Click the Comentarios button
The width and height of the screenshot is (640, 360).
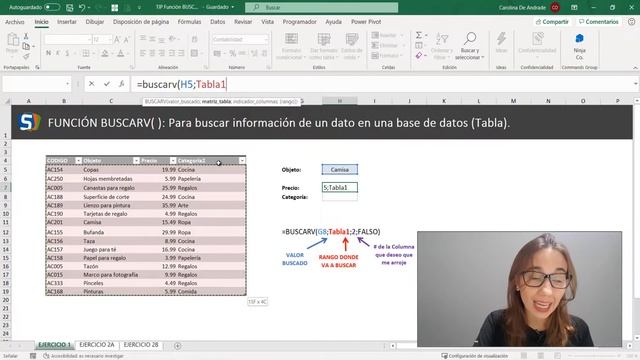pos(599,22)
